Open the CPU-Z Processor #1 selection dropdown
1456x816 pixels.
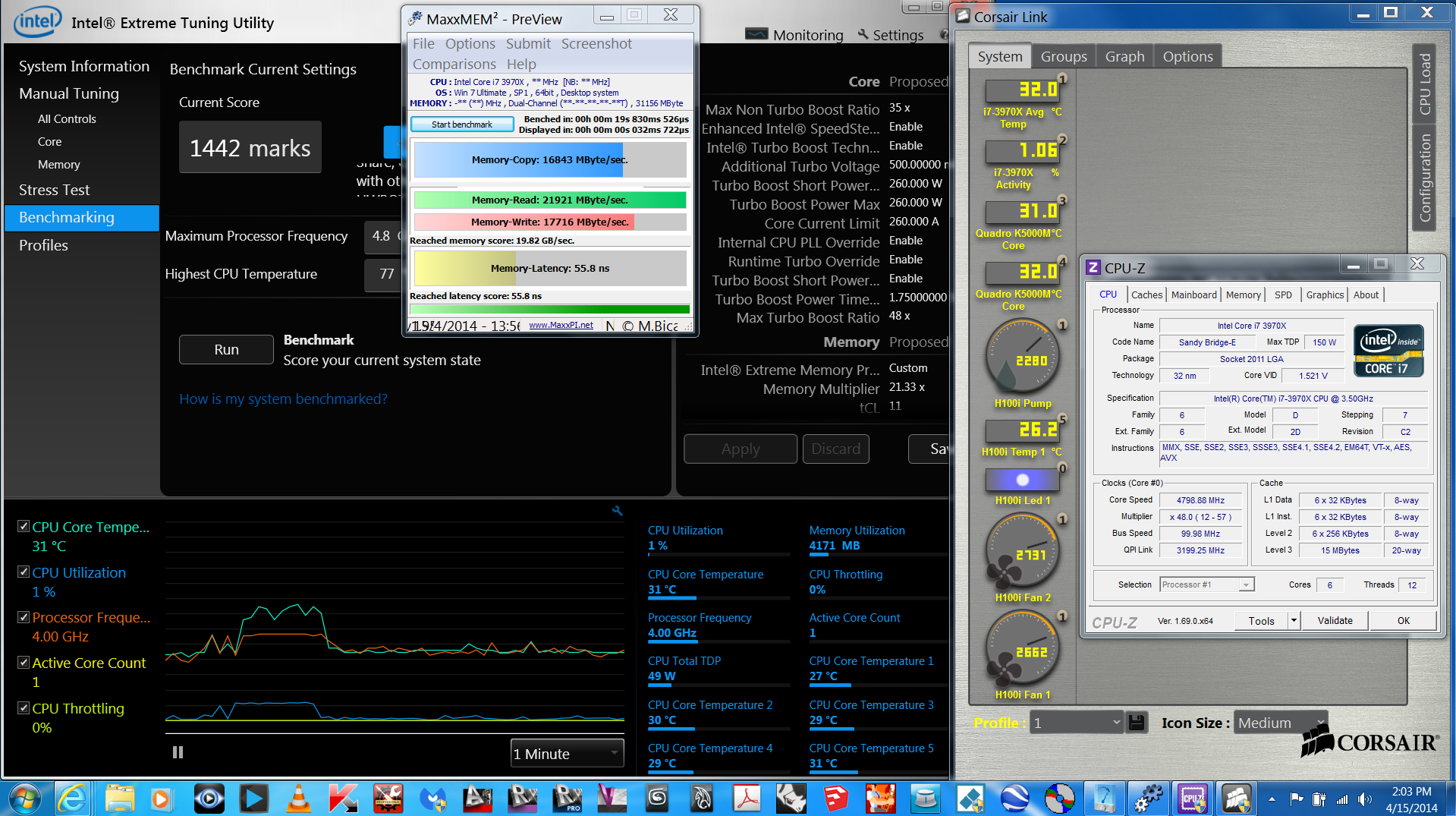(x=1206, y=584)
